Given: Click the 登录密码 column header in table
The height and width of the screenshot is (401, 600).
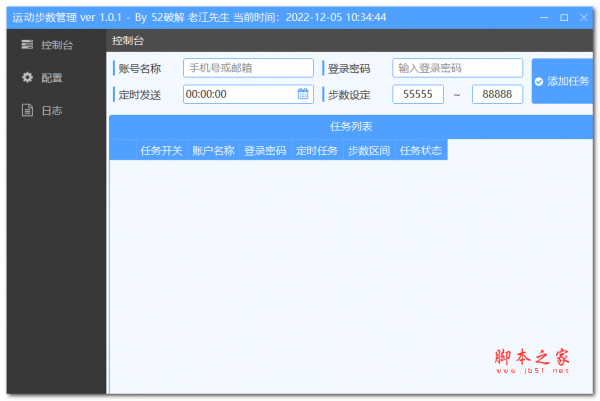Looking at the screenshot, I should [265, 150].
